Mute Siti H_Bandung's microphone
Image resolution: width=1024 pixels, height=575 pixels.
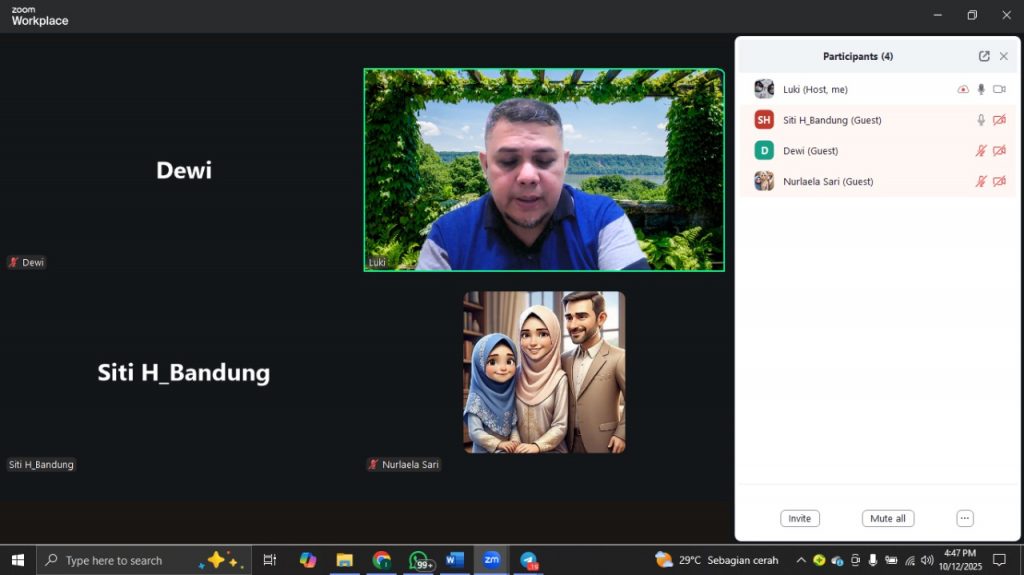tap(981, 120)
